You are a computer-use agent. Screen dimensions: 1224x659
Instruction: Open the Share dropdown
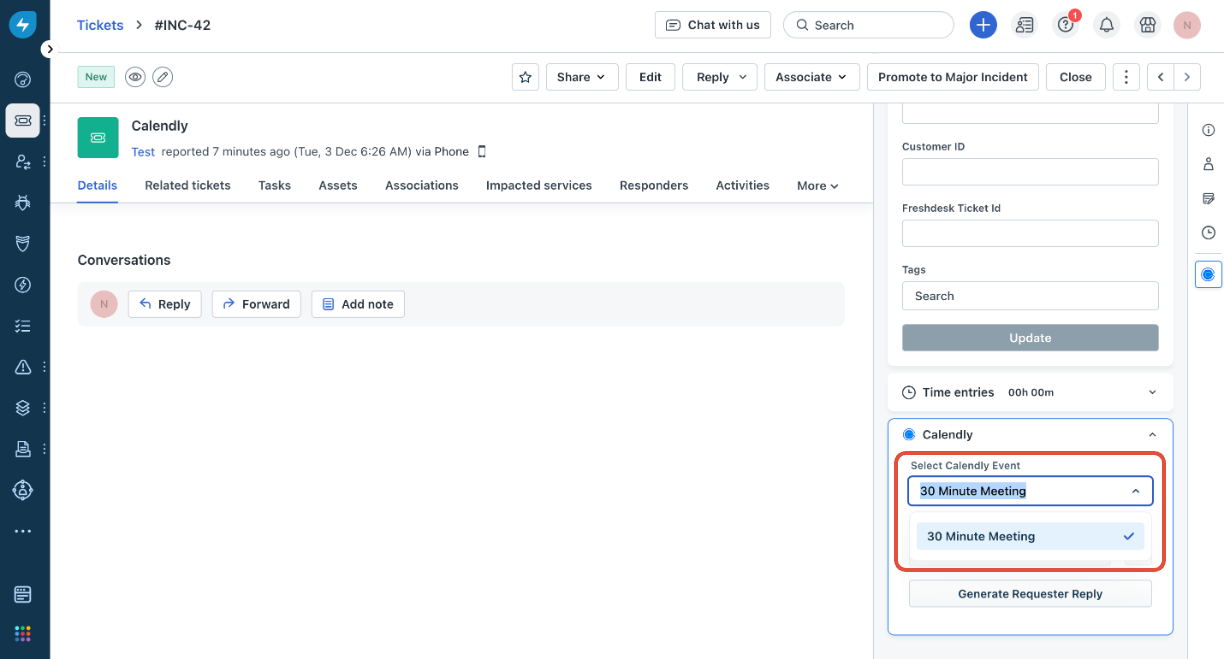pos(581,77)
